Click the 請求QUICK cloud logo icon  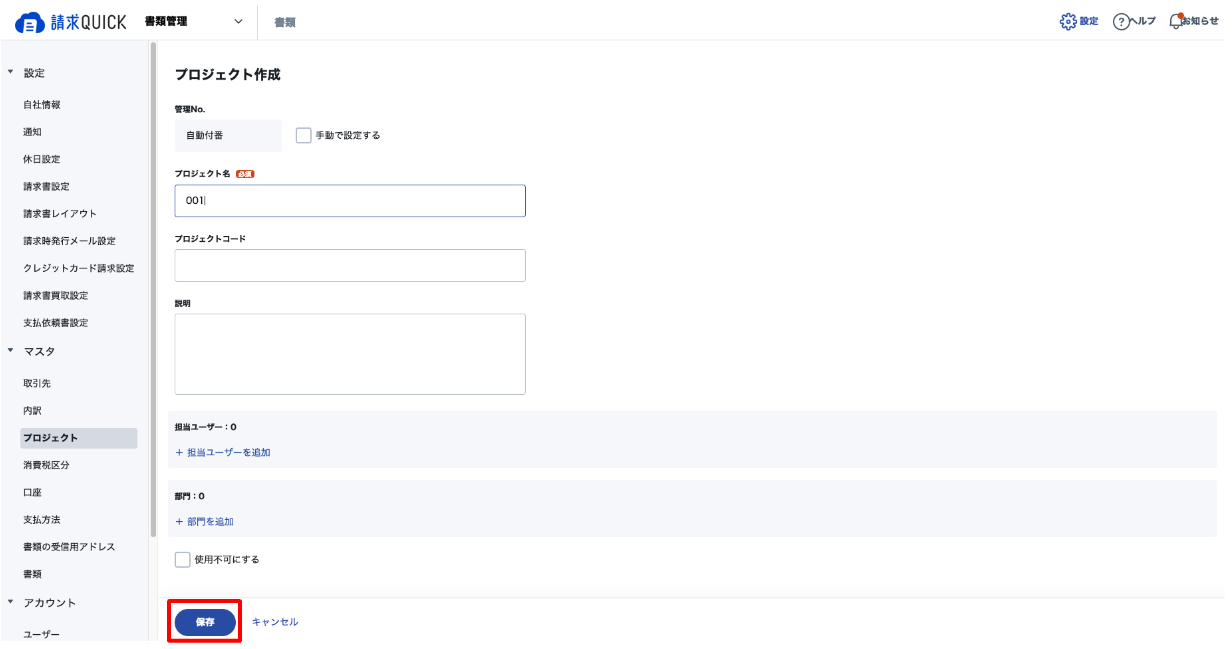tap(31, 22)
